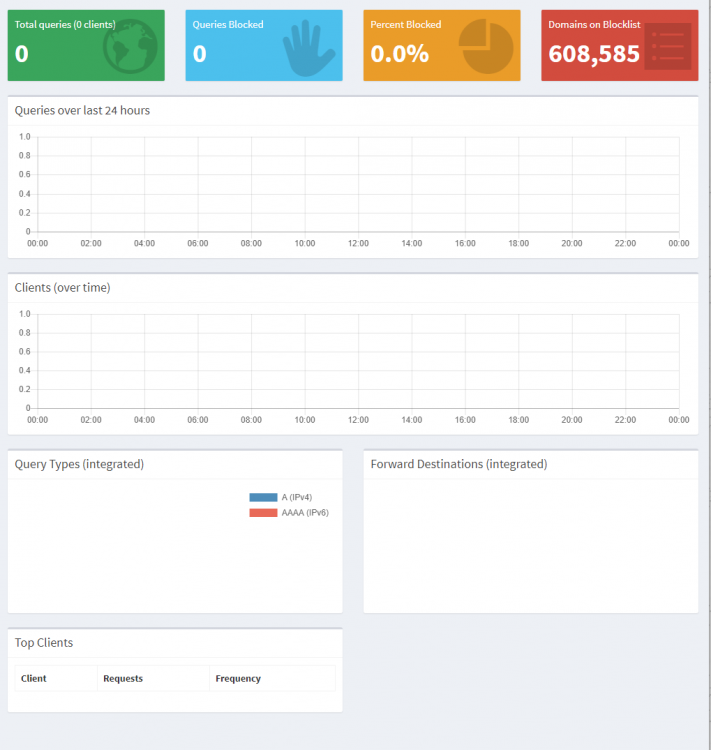Click the Total queries (0 clients) label
The image size is (711, 750).
tap(65, 24)
